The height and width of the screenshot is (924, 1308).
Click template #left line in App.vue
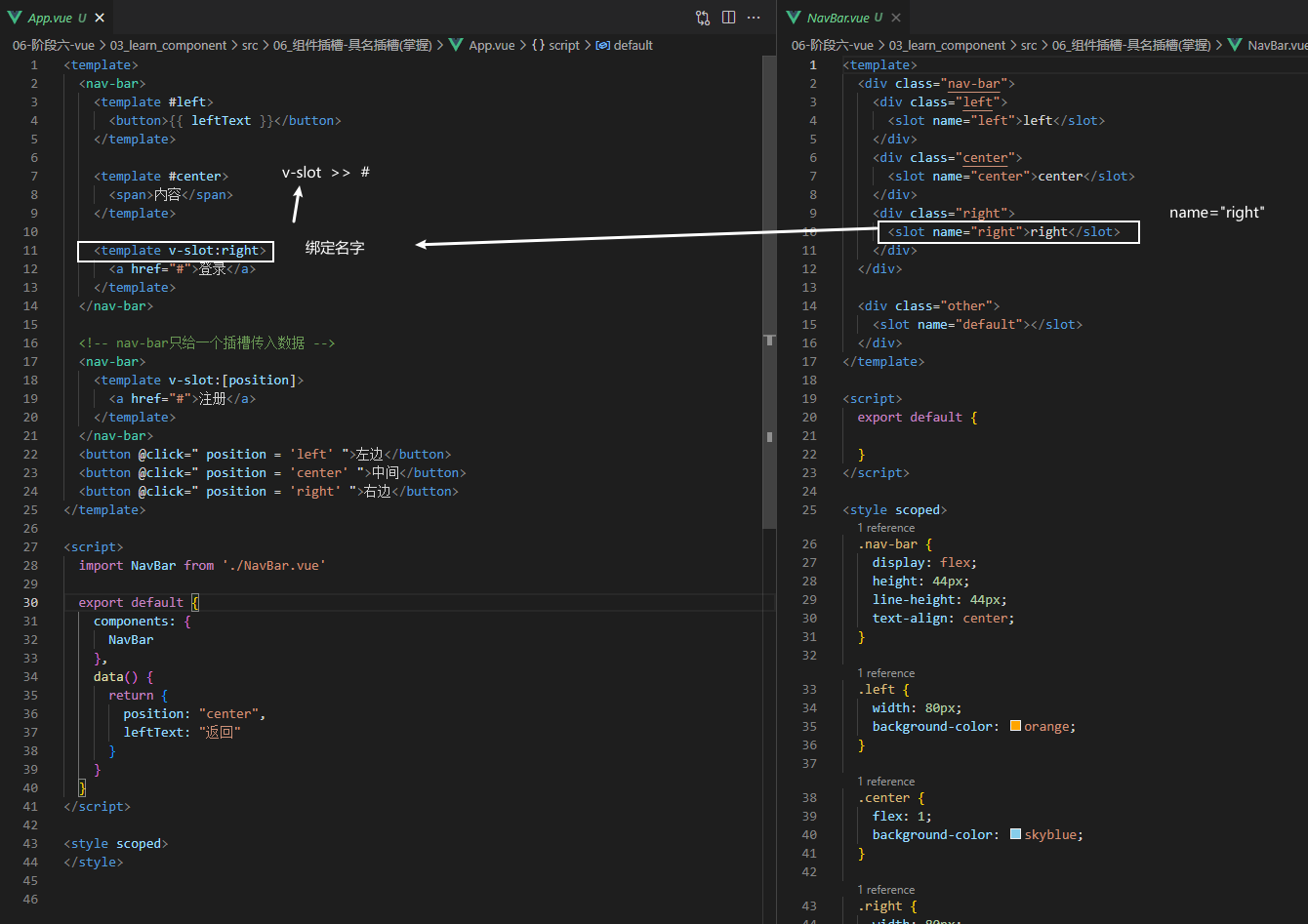point(153,101)
